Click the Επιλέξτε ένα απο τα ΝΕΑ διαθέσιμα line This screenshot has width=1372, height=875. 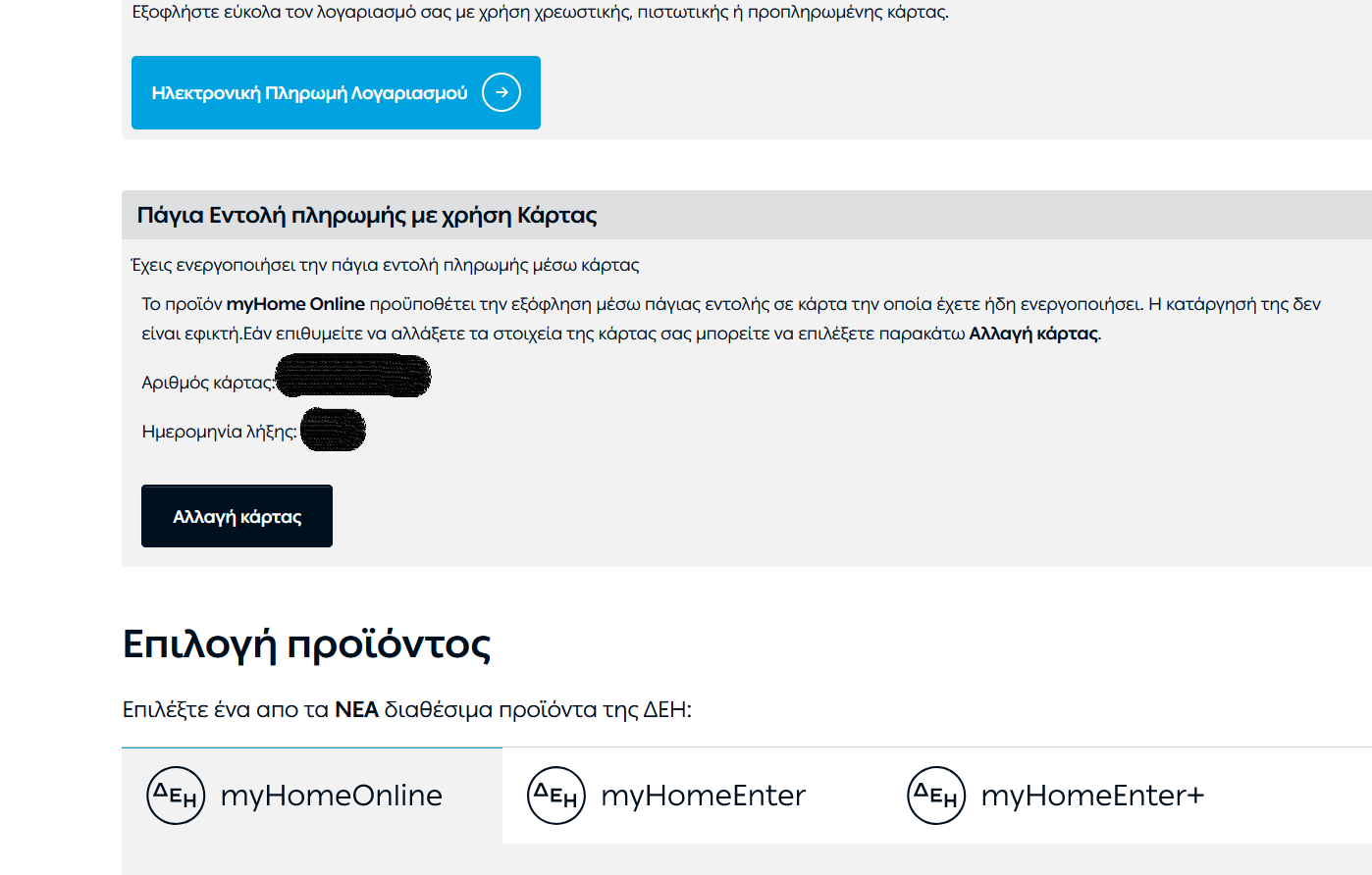pyautogui.click(x=407, y=709)
